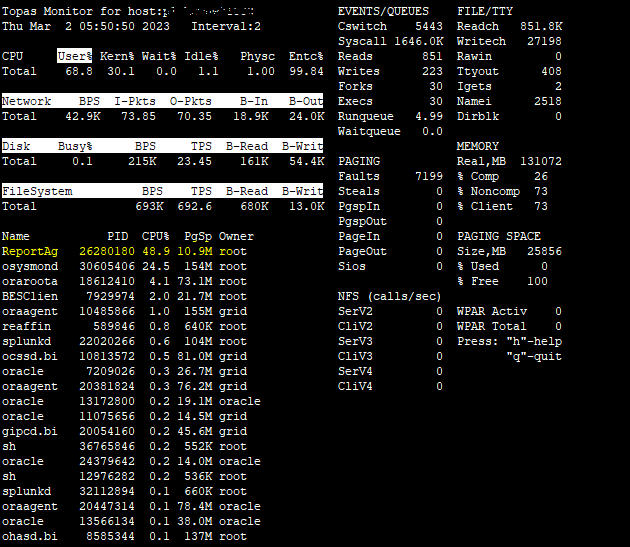Select the FILE/TTY heading
Viewport: 630px width, 547px height.
pos(485,11)
